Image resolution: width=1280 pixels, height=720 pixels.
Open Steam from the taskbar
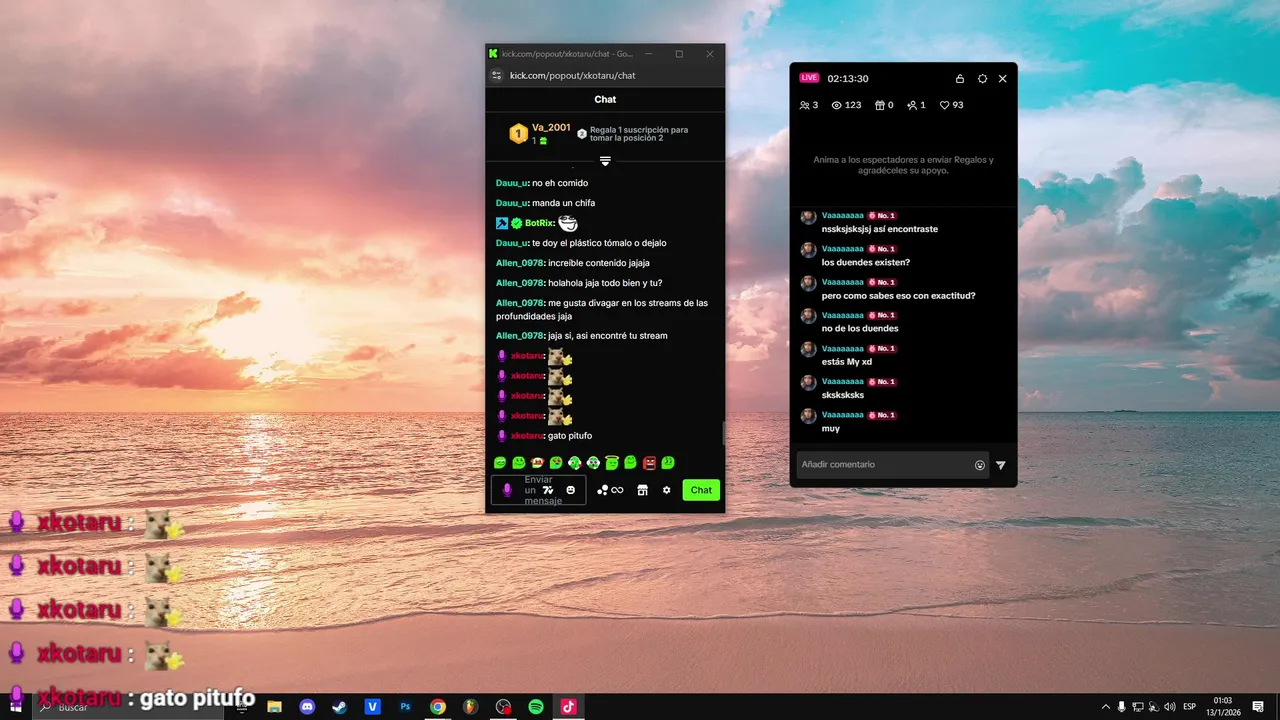click(340, 707)
